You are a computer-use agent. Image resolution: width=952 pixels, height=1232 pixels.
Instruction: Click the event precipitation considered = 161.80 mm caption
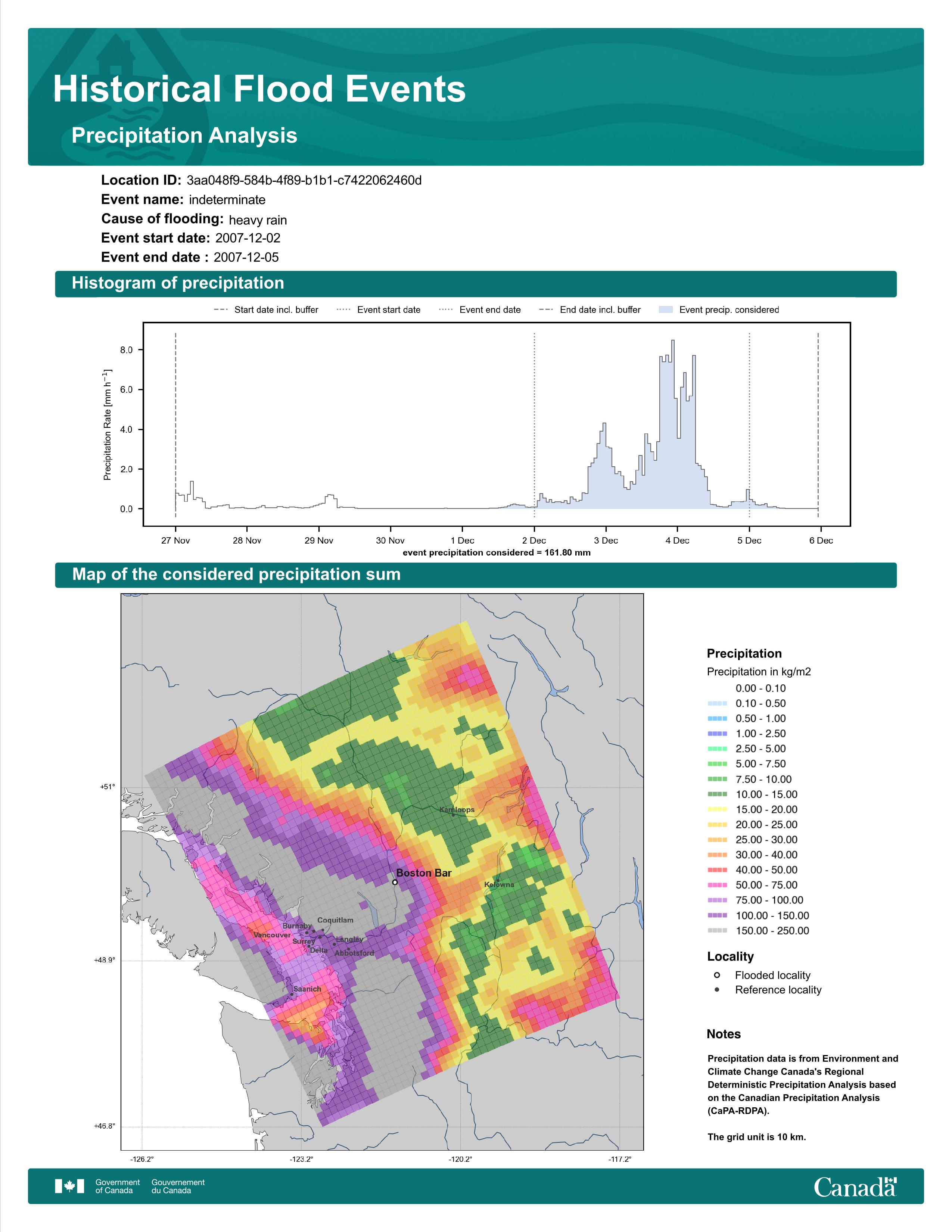point(497,553)
